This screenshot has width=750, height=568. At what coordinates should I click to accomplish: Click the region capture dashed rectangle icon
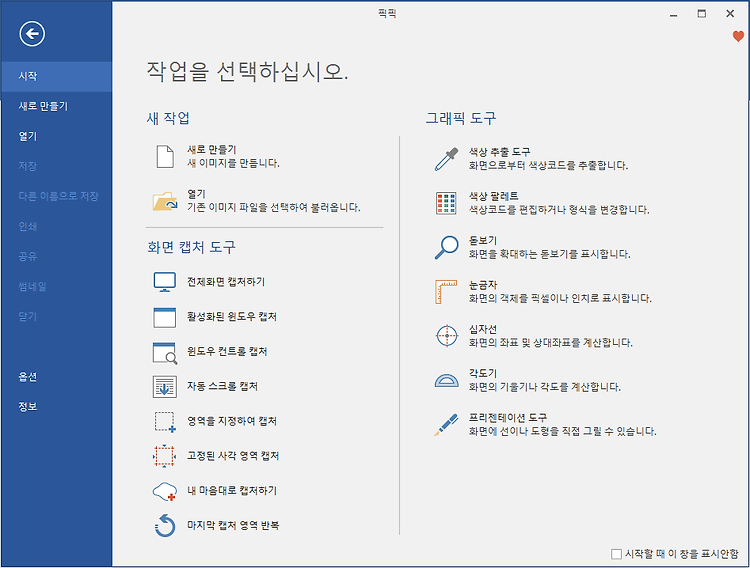(x=165, y=422)
